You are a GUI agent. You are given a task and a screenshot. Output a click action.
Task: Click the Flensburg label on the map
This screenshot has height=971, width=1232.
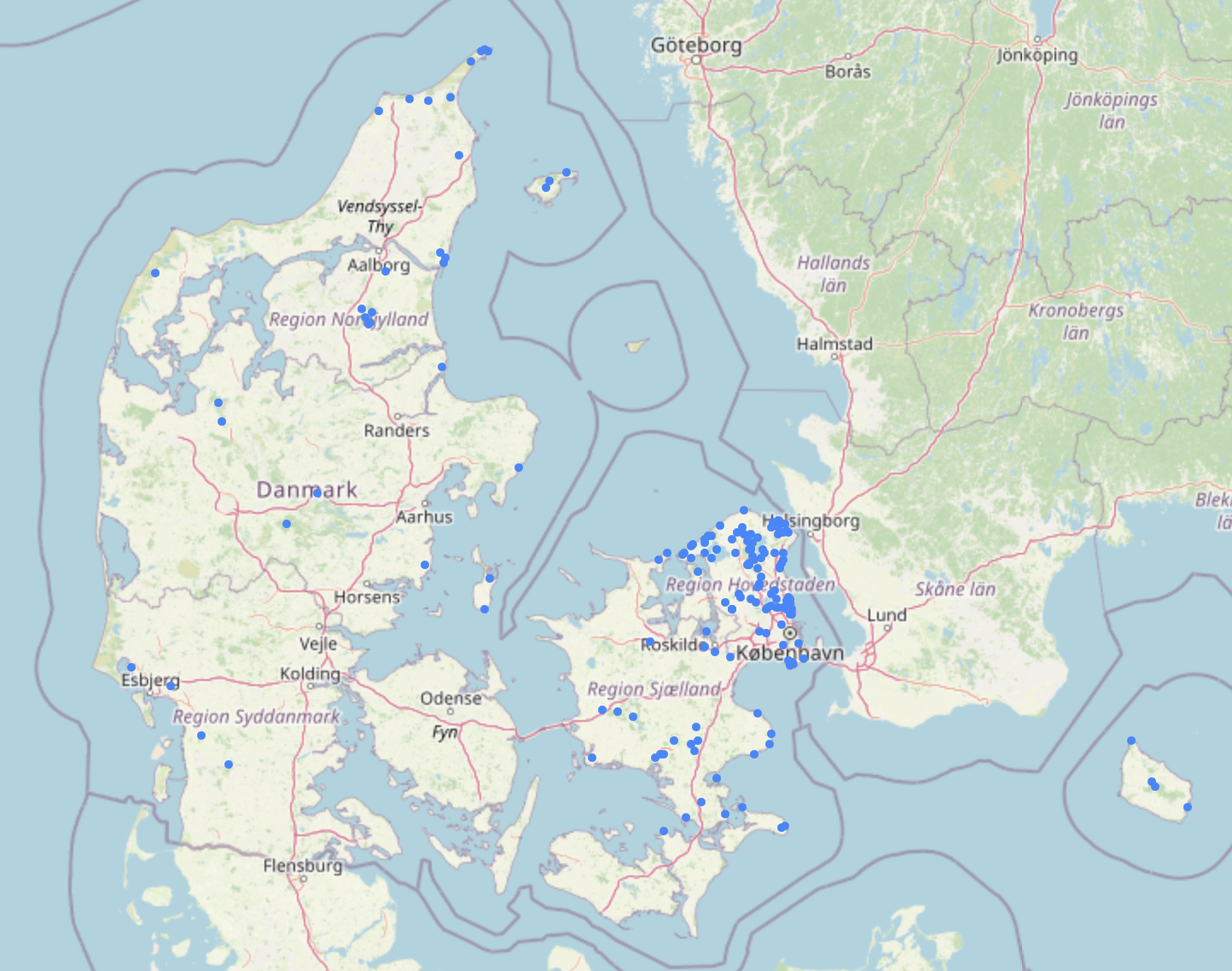pyautogui.click(x=302, y=865)
